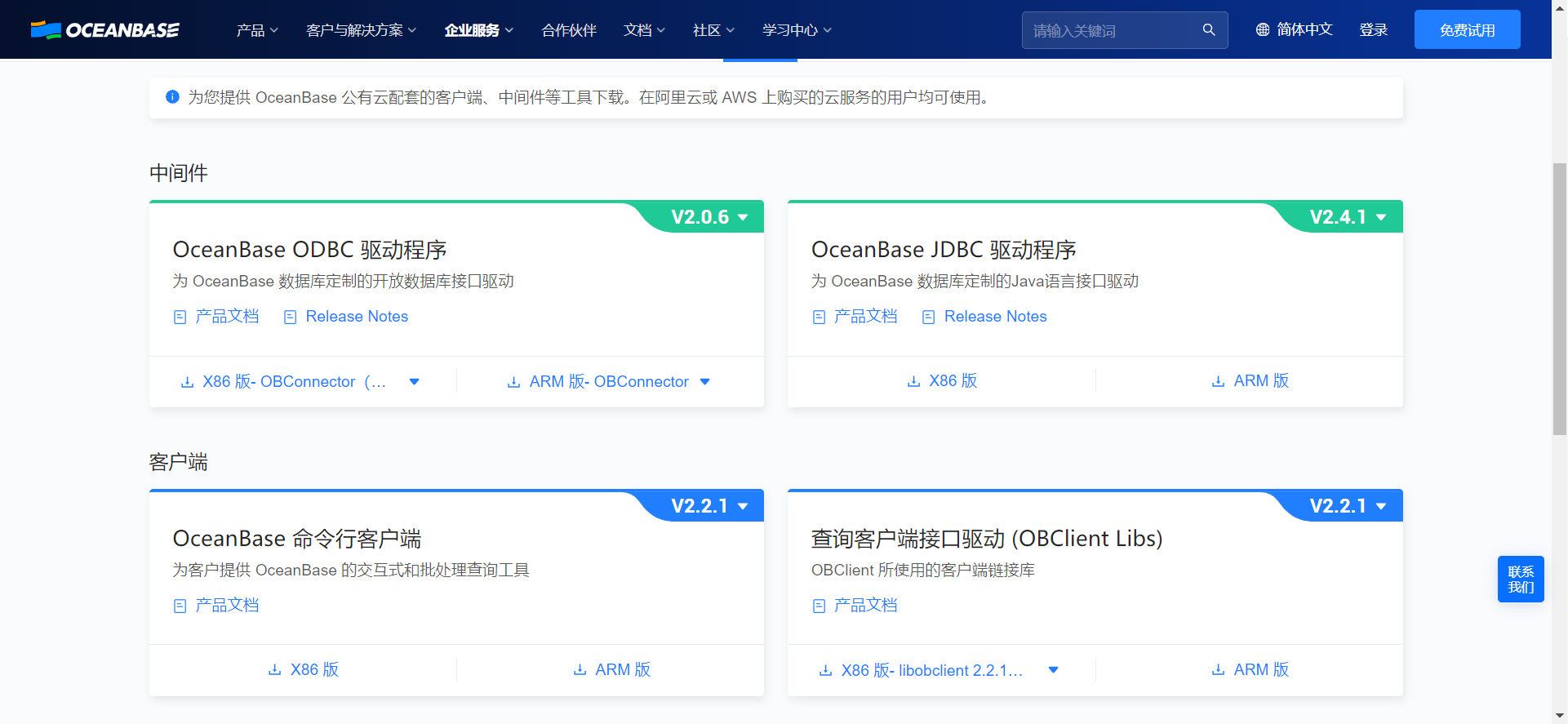Expand the 社区 menu
Image resolution: width=1568 pixels, height=724 pixels.
[x=714, y=30]
